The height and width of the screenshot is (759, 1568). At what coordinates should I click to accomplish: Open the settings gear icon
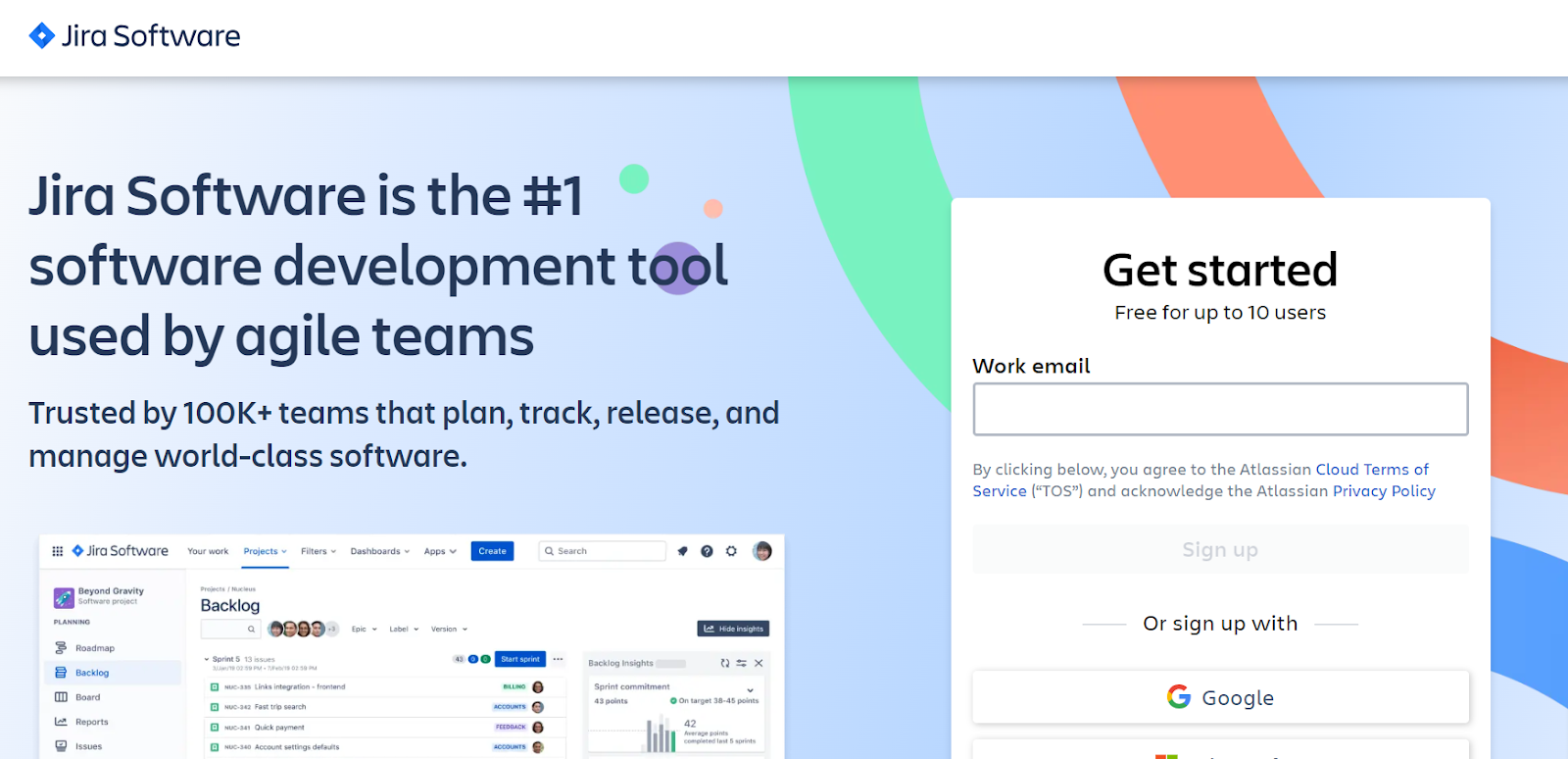(x=731, y=551)
